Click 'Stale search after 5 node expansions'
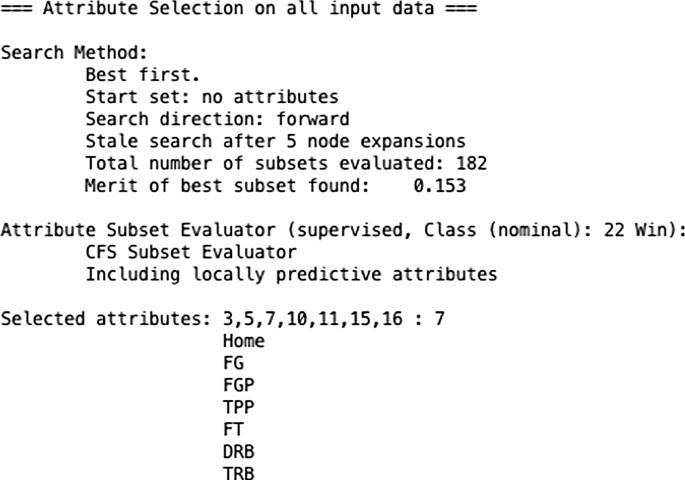Image resolution: width=685 pixels, height=480 pixels. pyautogui.click(x=275, y=142)
